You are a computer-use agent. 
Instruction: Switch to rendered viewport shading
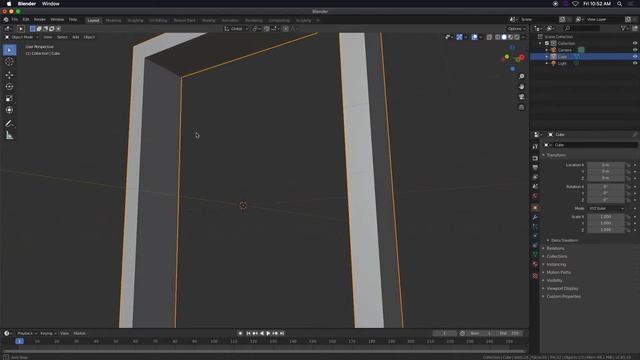coord(517,37)
